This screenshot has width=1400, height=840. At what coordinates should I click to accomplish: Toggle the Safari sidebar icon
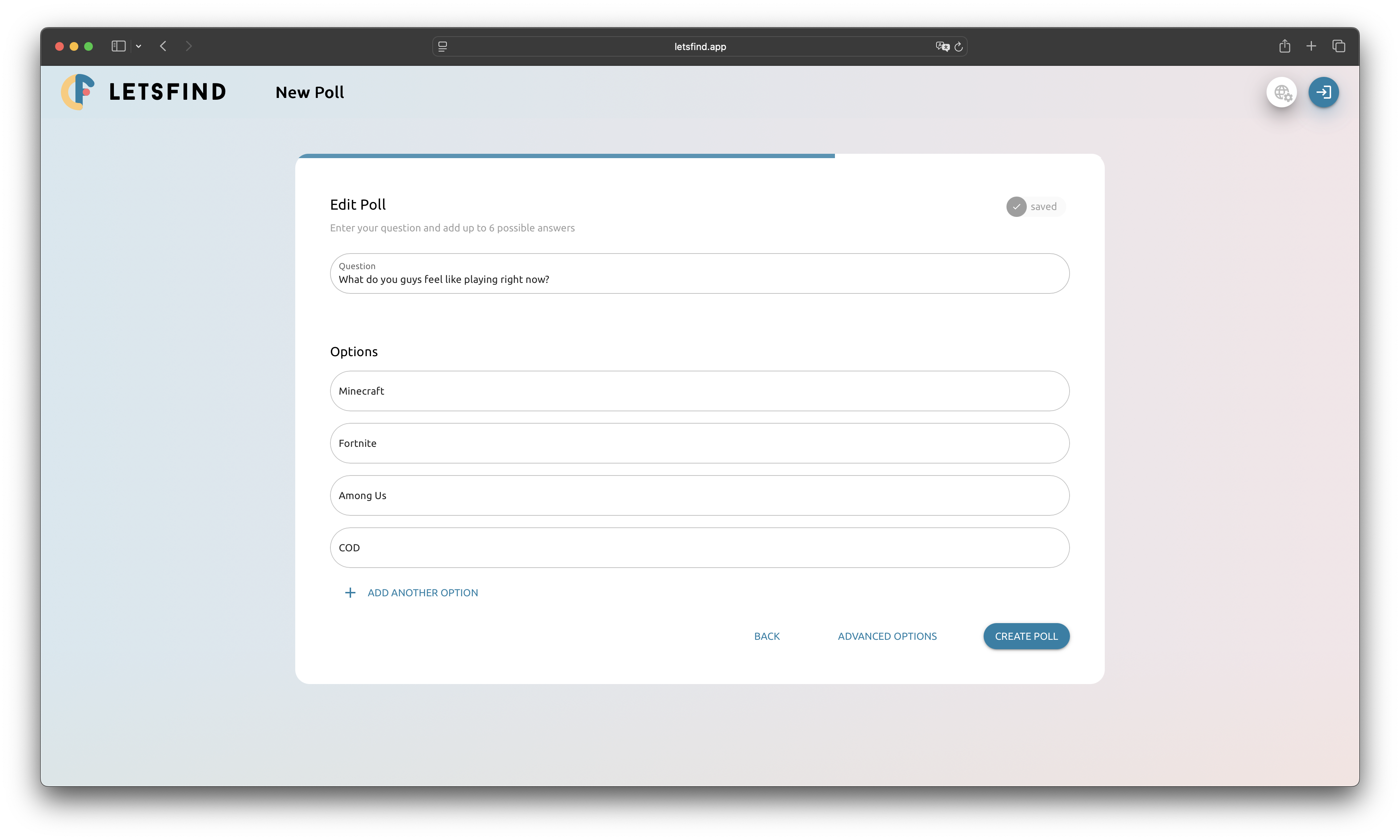point(118,46)
